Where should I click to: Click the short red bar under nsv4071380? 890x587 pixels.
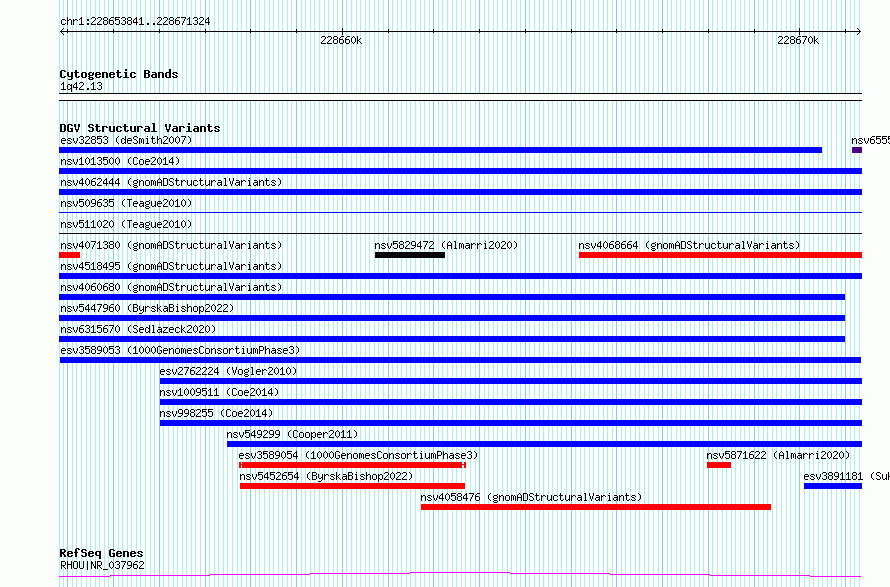coord(69,255)
